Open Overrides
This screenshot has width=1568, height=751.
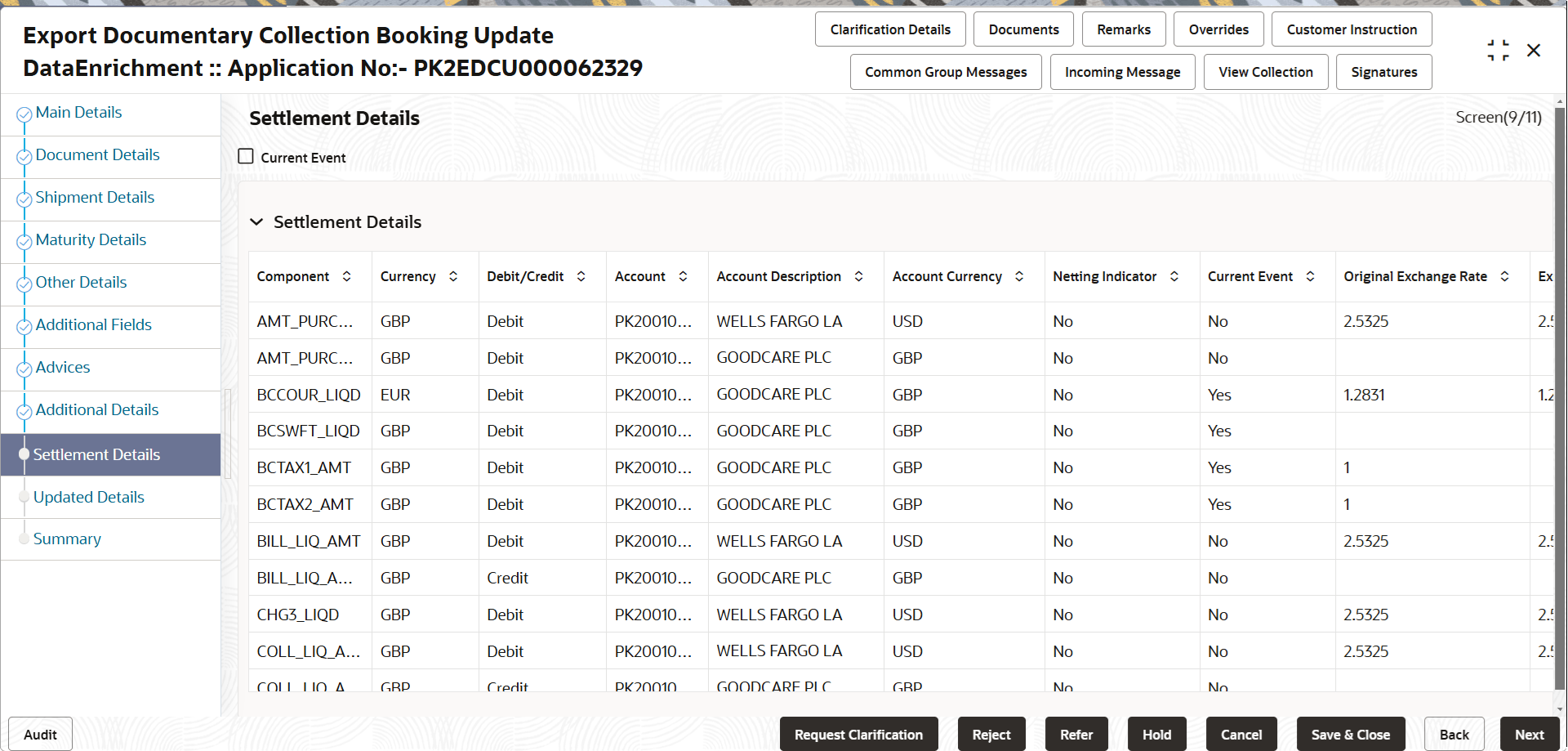(x=1218, y=29)
